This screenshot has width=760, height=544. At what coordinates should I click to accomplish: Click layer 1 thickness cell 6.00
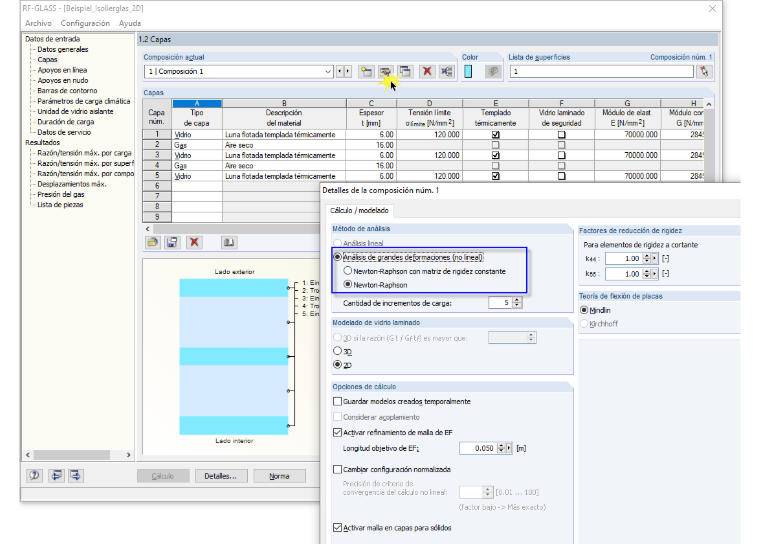[x=371, y=135]
